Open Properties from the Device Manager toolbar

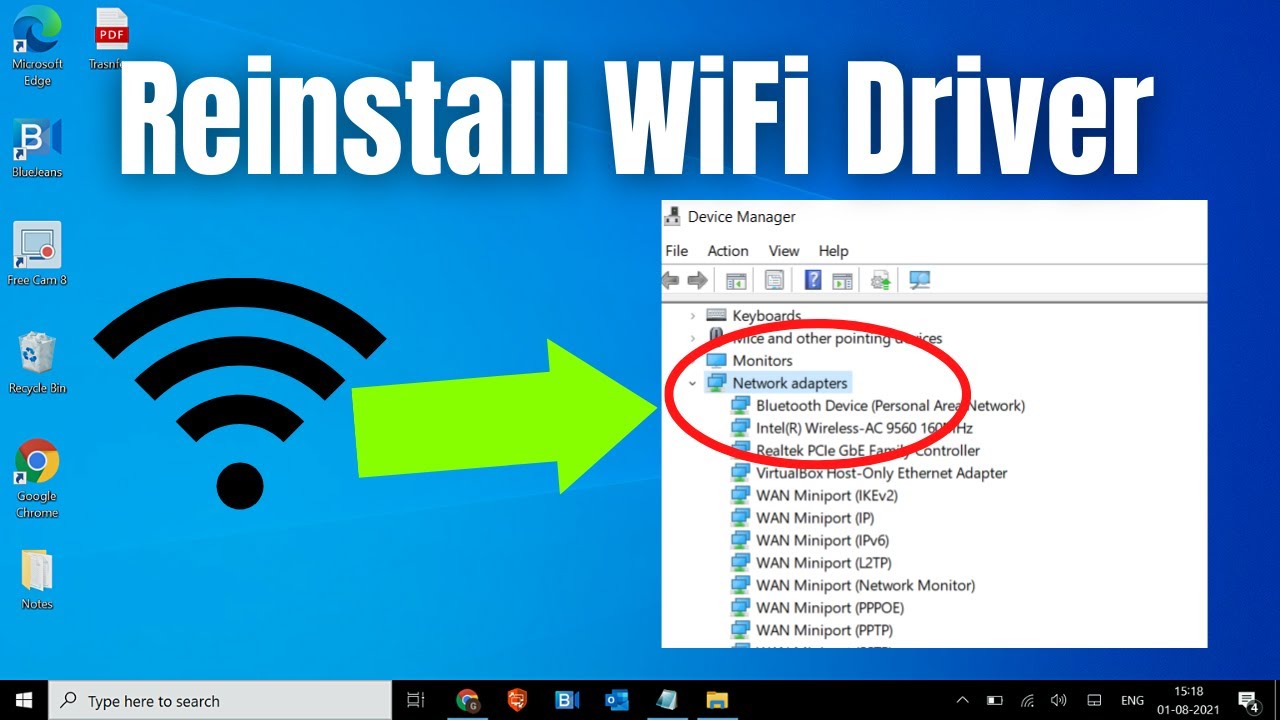tap(774, 281)
